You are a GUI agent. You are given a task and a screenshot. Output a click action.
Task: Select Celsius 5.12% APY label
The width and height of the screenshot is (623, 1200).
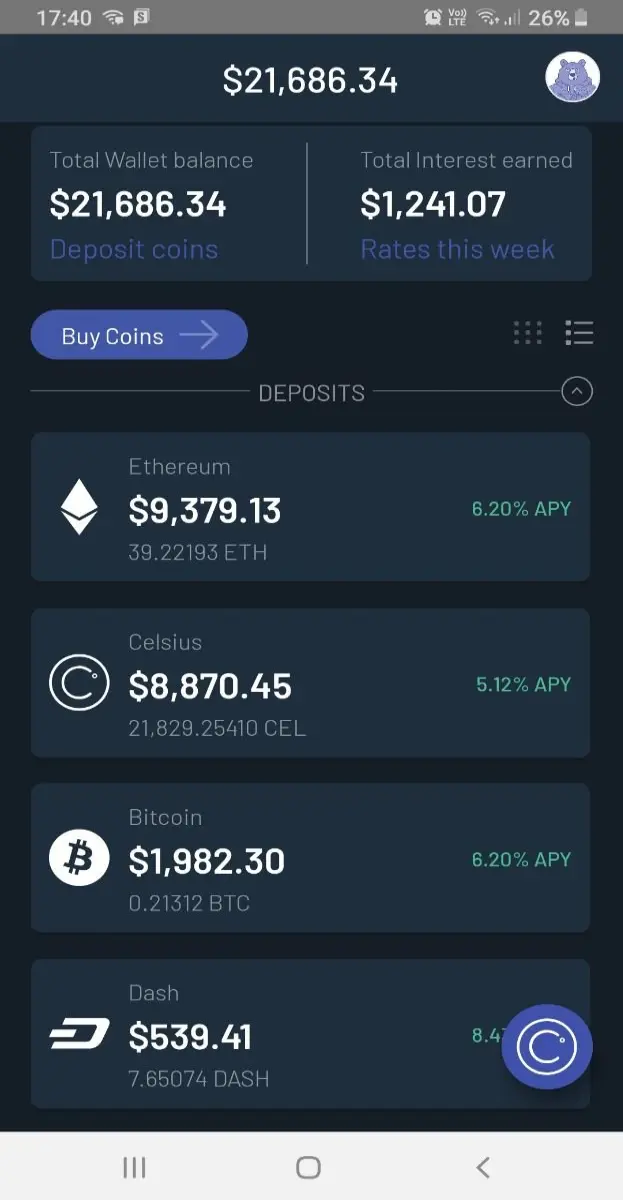[523, 684]
